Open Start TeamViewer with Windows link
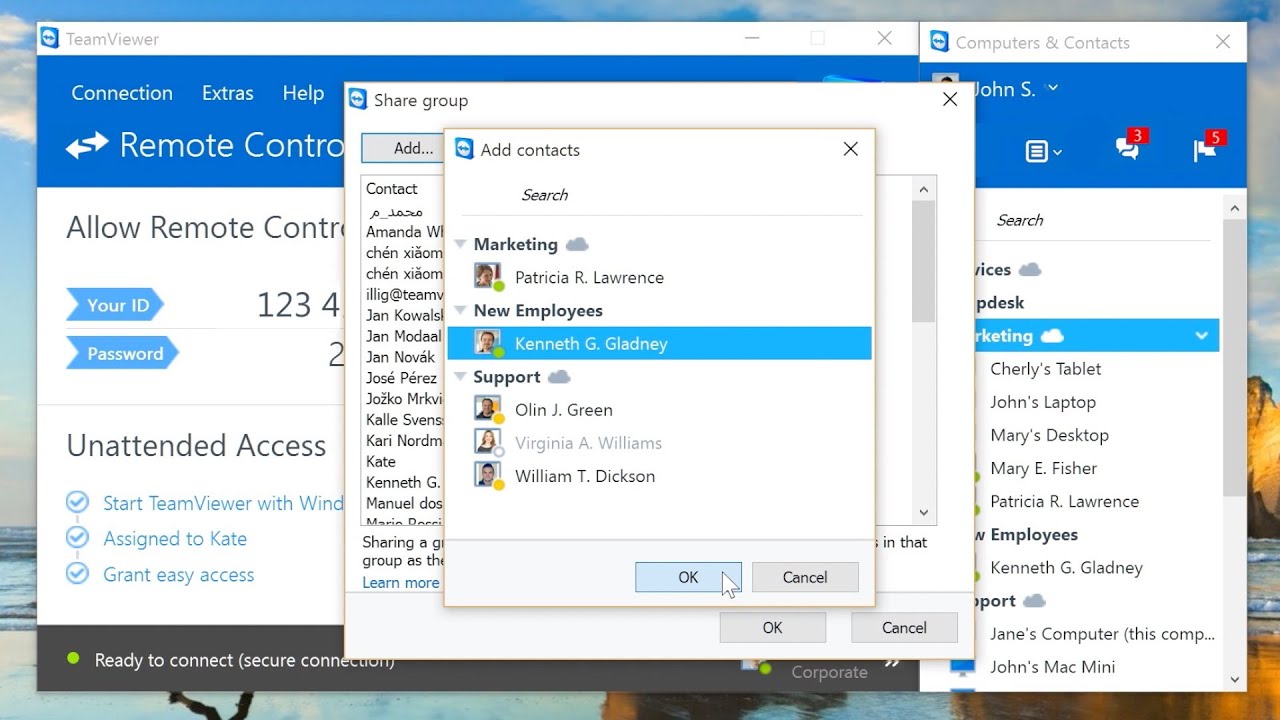The image size is (1280, 720). click(223, 503)
